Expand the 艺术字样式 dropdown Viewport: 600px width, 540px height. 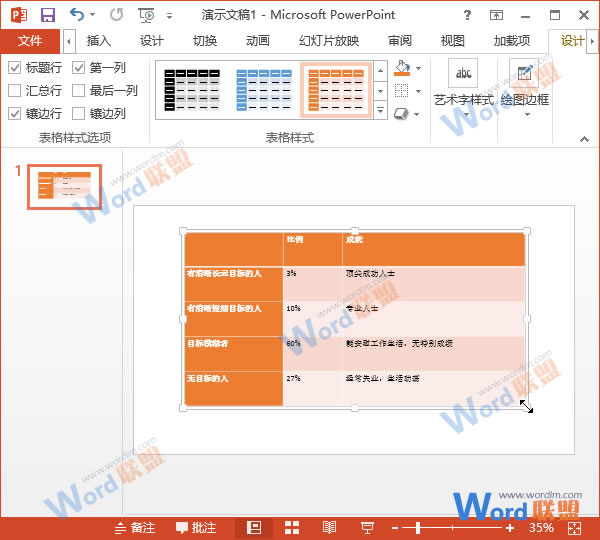pyautogui.click(x=466, y=114)
